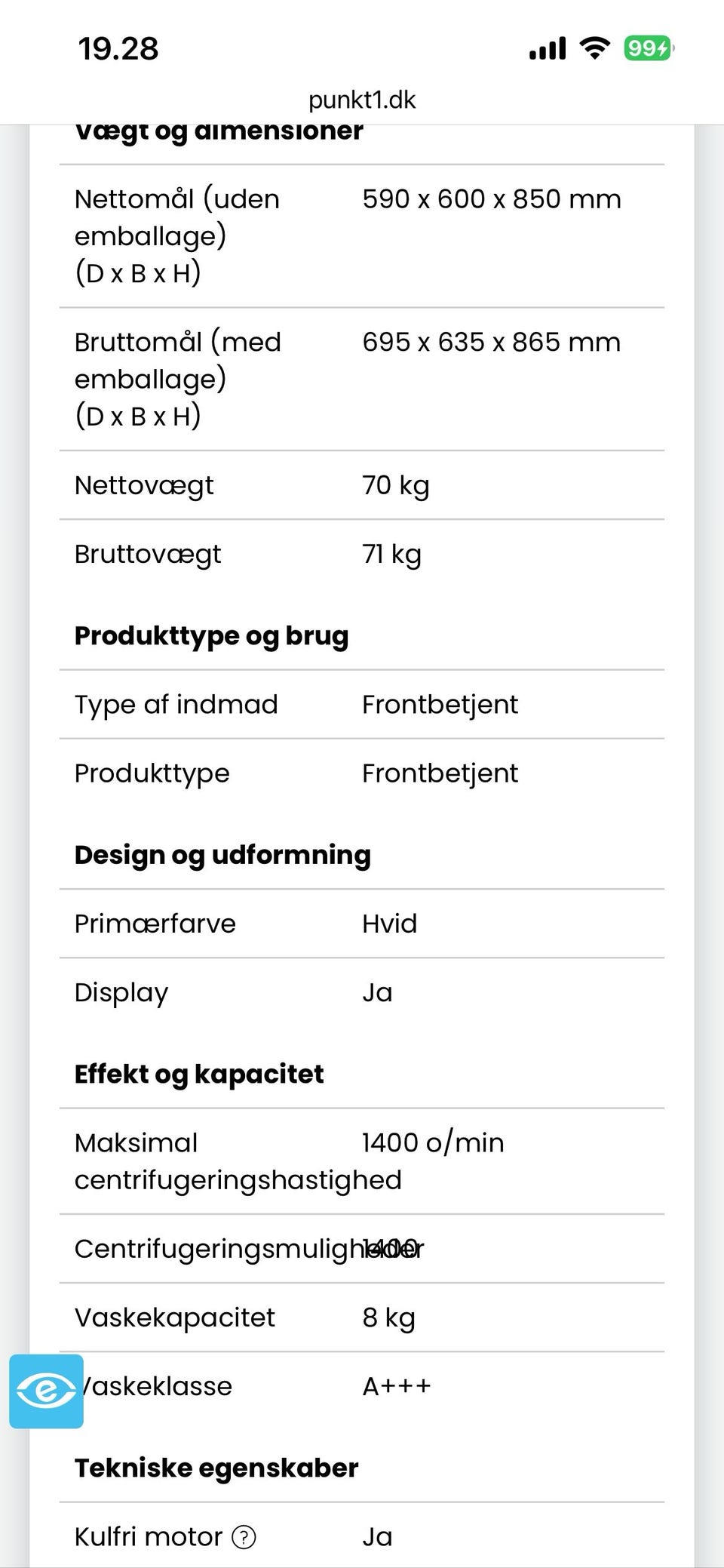Tap the 19.28 clock in status bar

118,49
